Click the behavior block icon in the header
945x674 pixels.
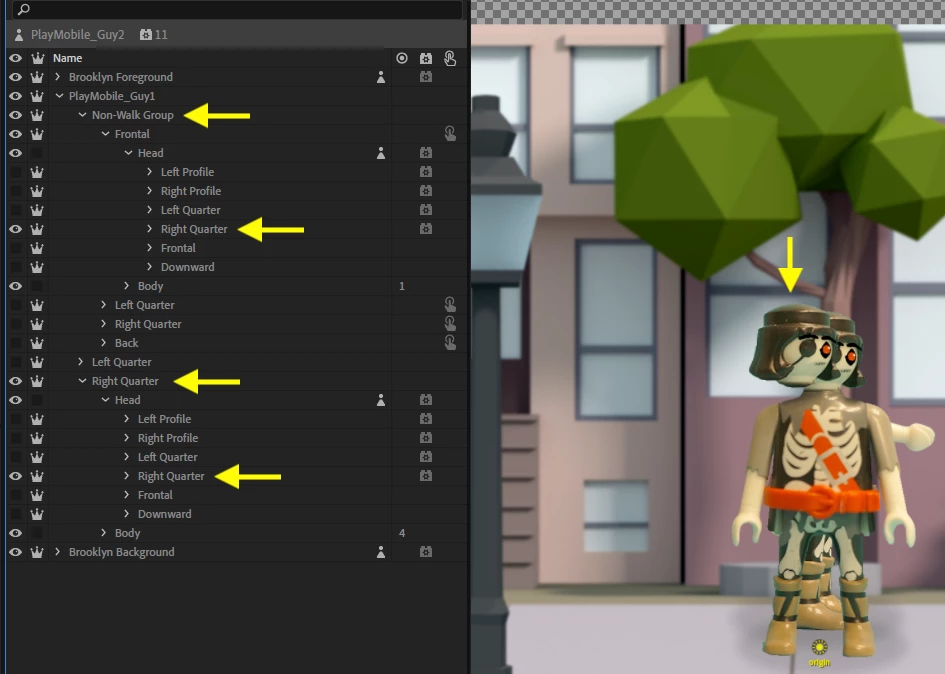click(x=426, y=58)
